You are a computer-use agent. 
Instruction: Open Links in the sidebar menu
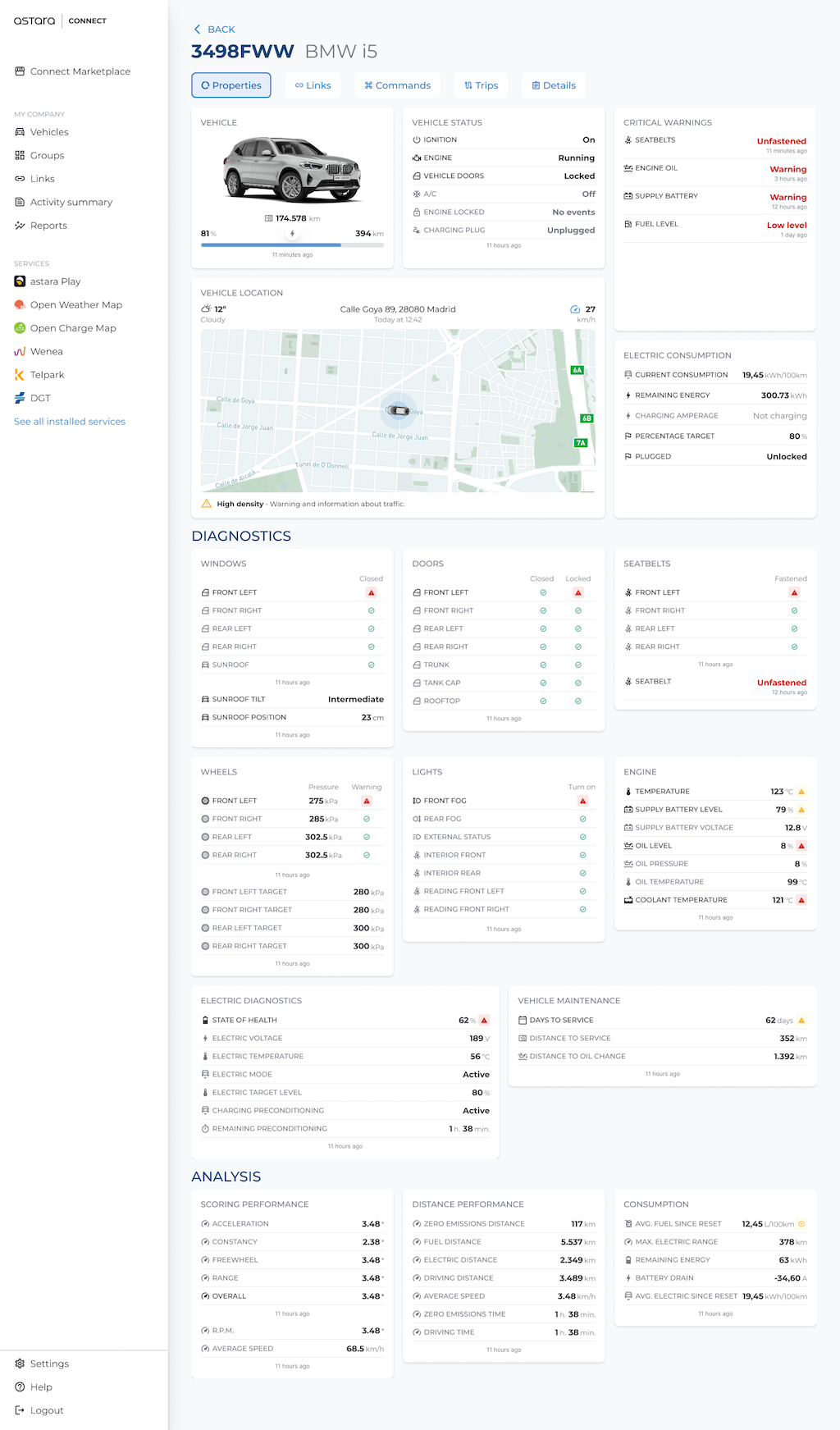coord(34,179)
